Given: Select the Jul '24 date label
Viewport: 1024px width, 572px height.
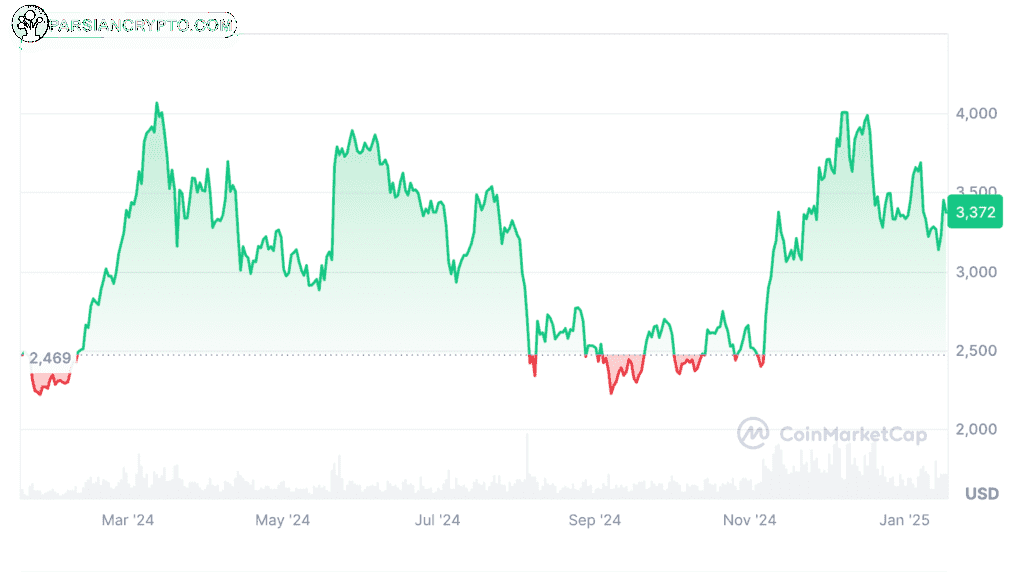Looking at the screenshot, I should [438, 520].
